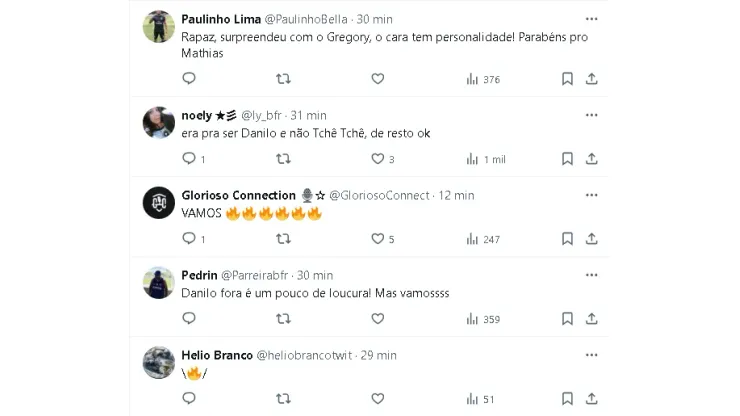Click Pedrin's profile avatar
The width and height of the screenshot is (740, 416).
[159, 283]
